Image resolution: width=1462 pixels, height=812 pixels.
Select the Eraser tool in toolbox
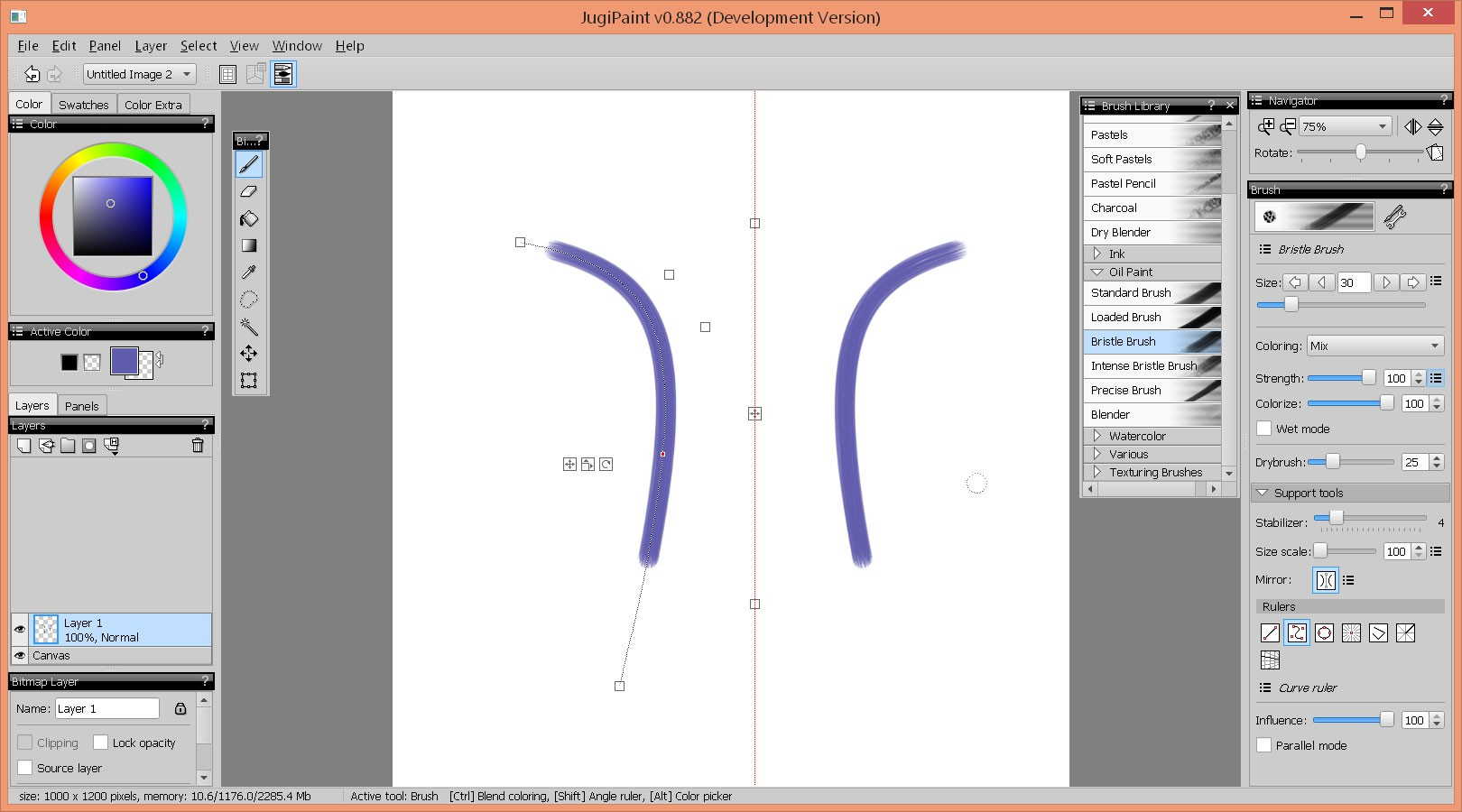click(249, 191)
